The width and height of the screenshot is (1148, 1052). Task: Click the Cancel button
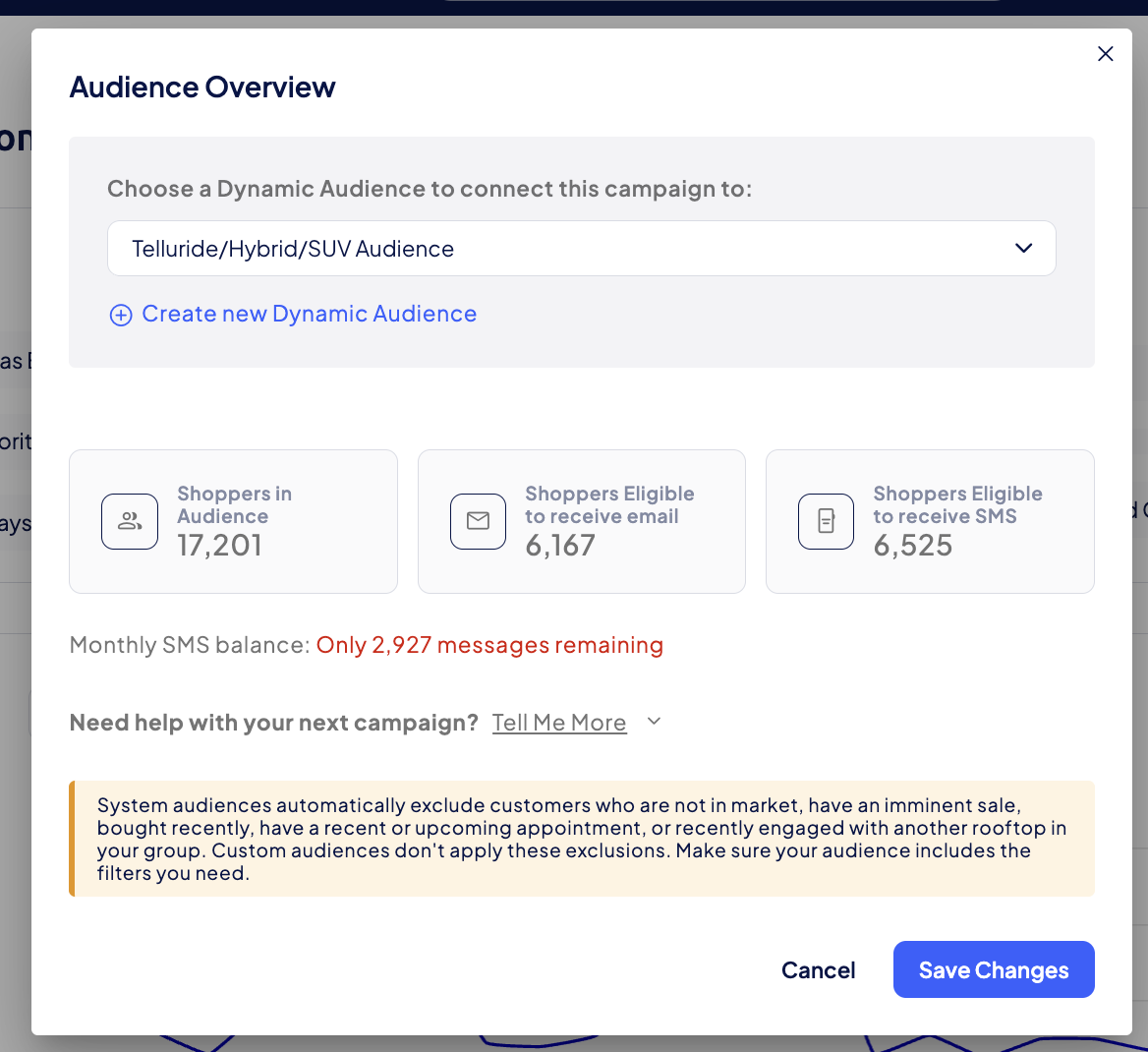(818, 970)
